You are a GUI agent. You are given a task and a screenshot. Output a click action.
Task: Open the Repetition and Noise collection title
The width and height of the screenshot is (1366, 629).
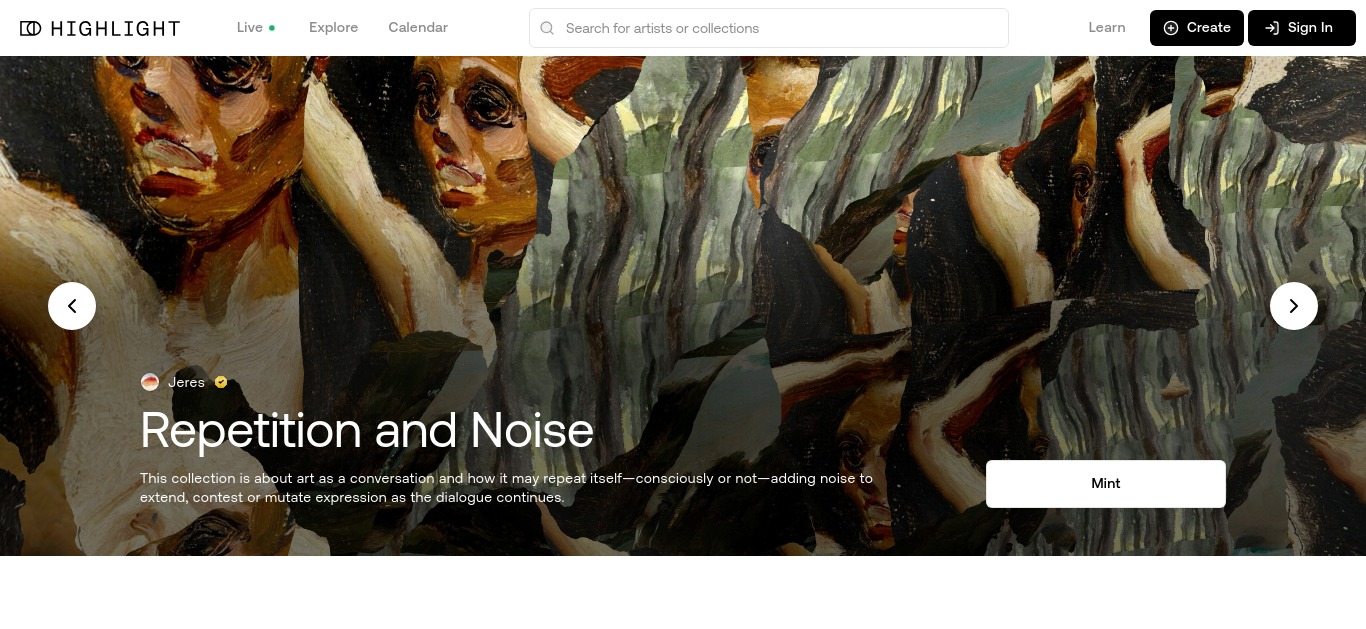click(x=367, y=431)
